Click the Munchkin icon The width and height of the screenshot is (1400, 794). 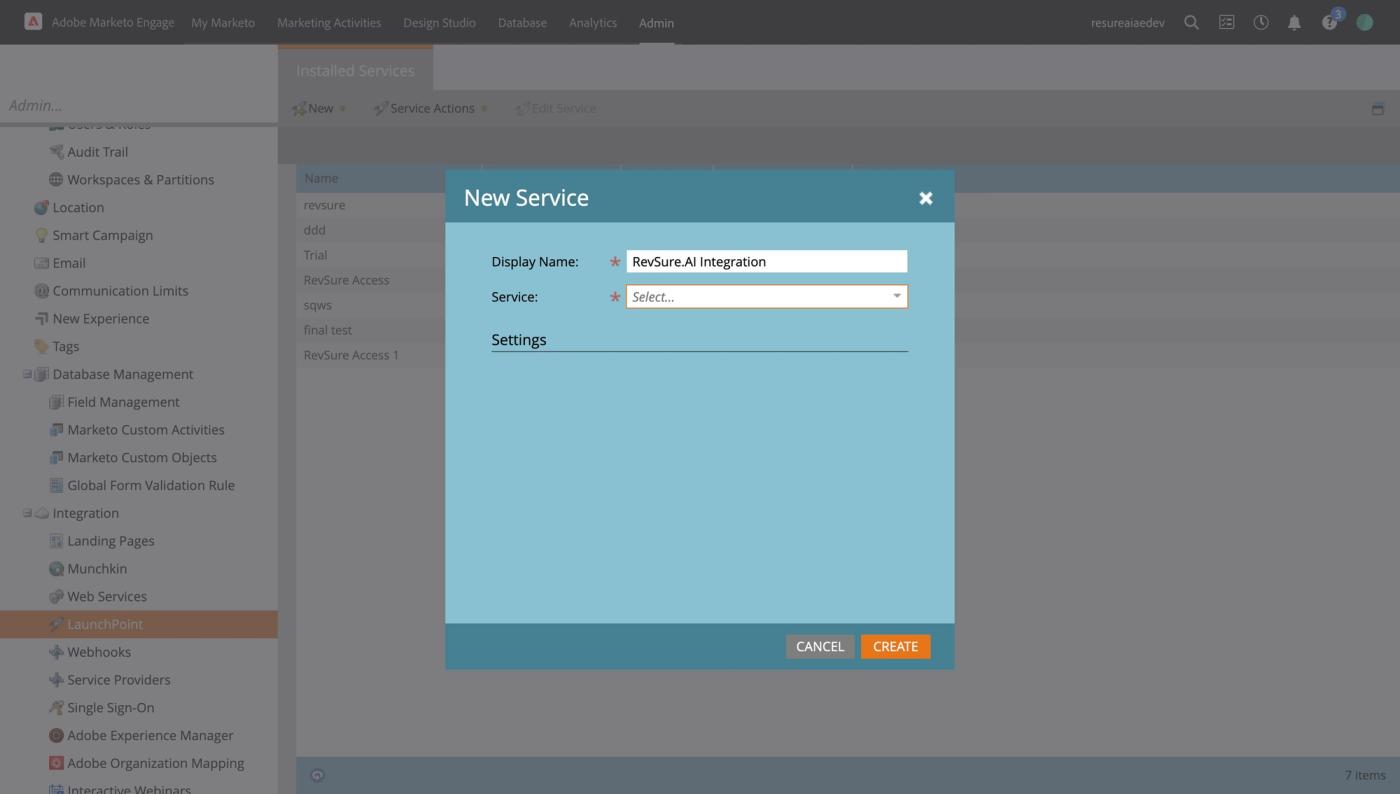coord(56,569)
